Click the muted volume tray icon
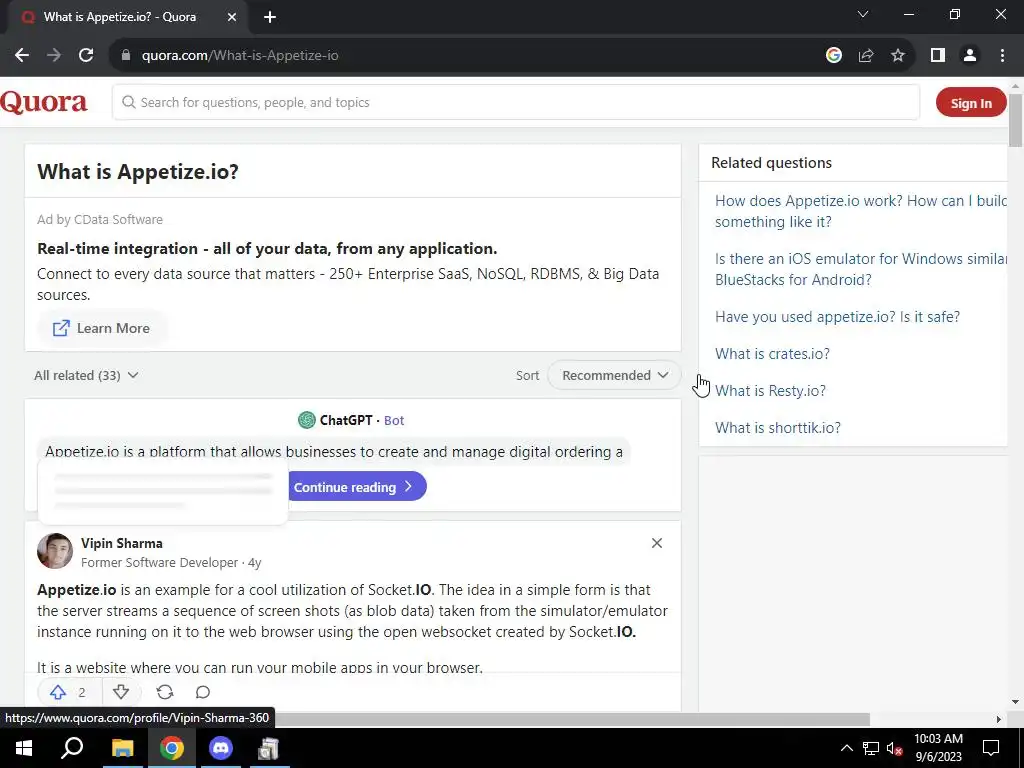The width and height of the screenshot is (1024, 768). click(894, 748)
